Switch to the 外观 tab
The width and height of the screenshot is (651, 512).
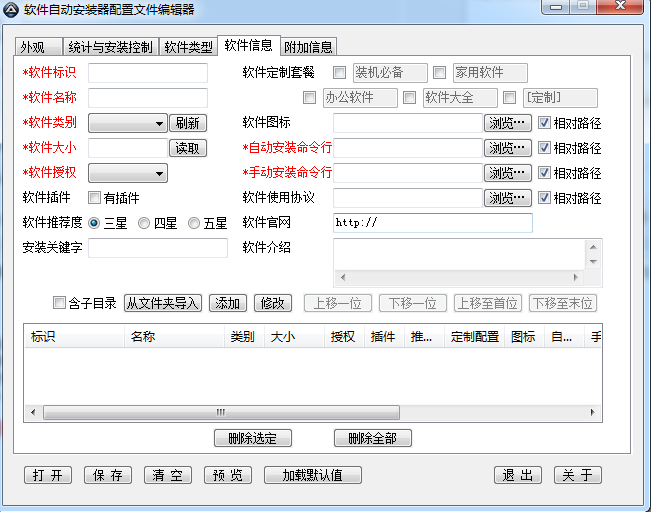click(33, 47)
